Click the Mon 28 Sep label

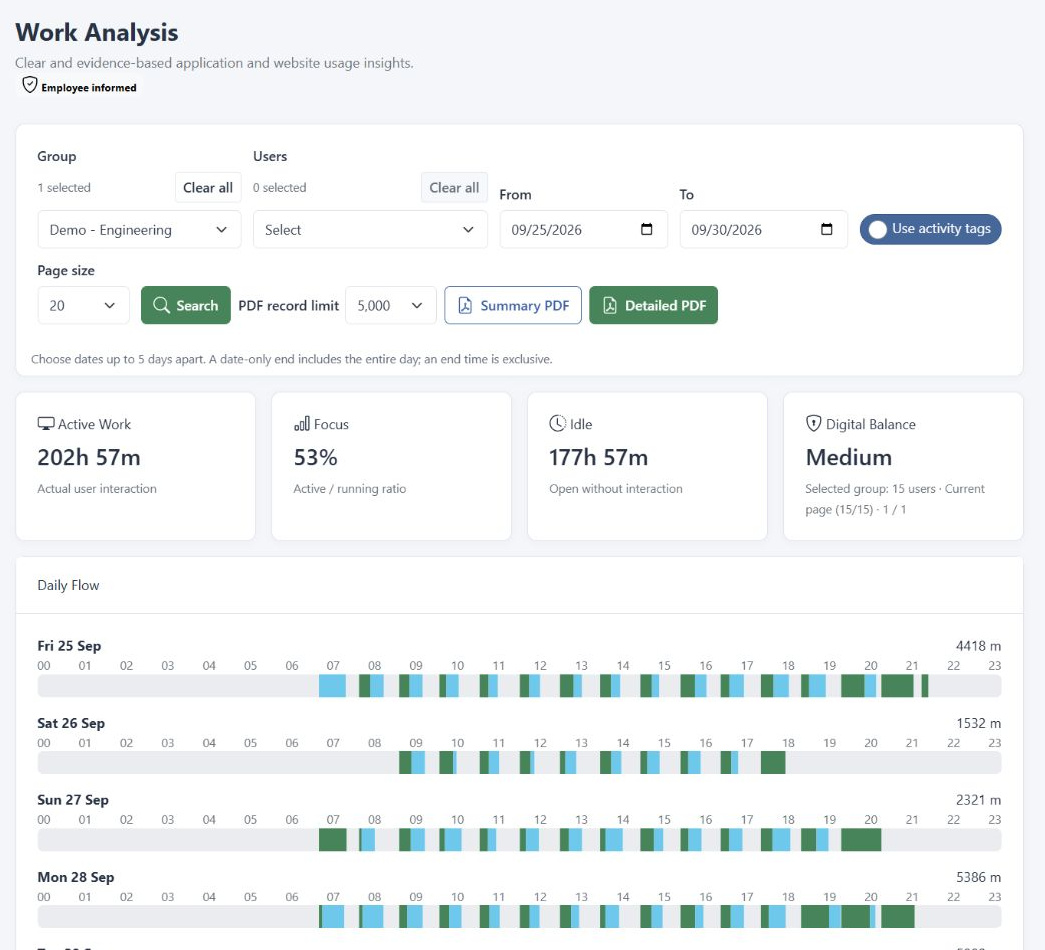[x=75, y=877]
